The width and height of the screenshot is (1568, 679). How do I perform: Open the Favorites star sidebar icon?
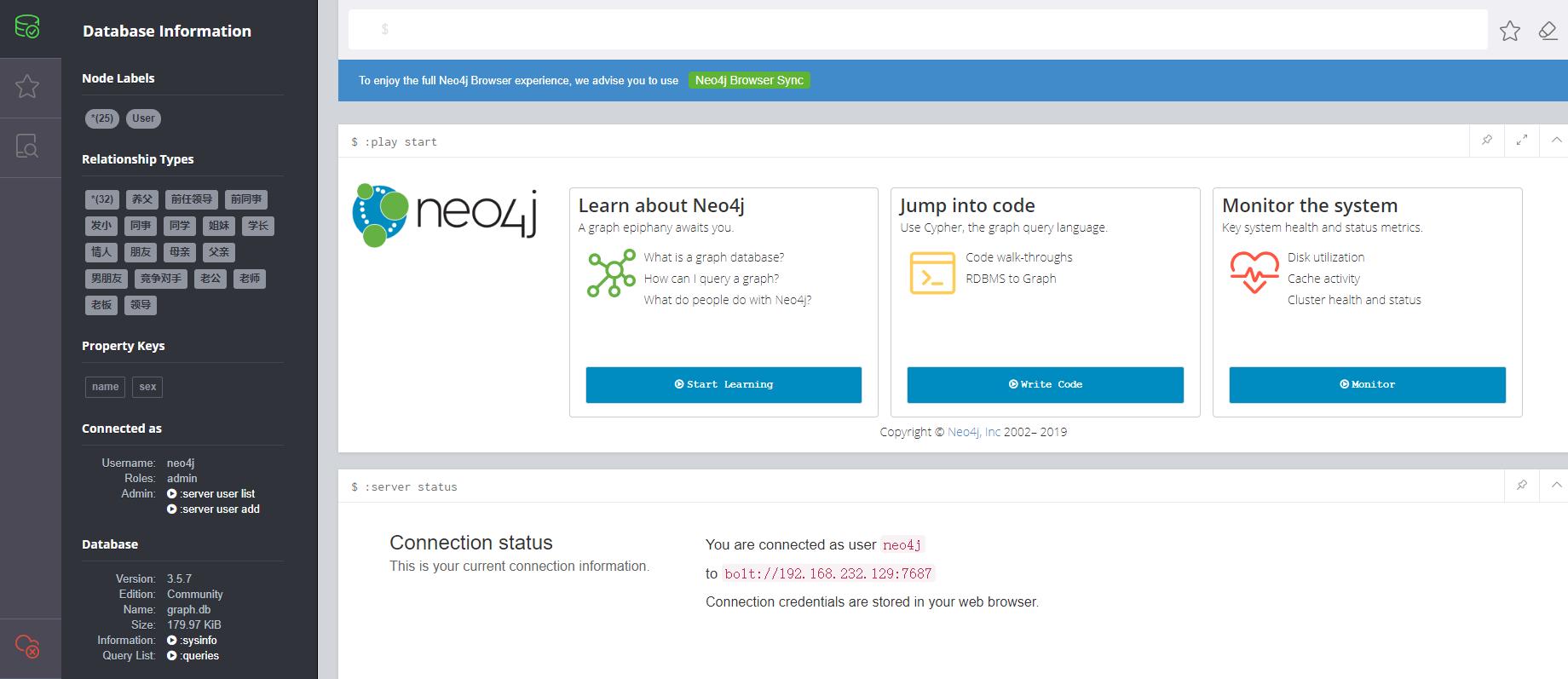click(27, 86)
